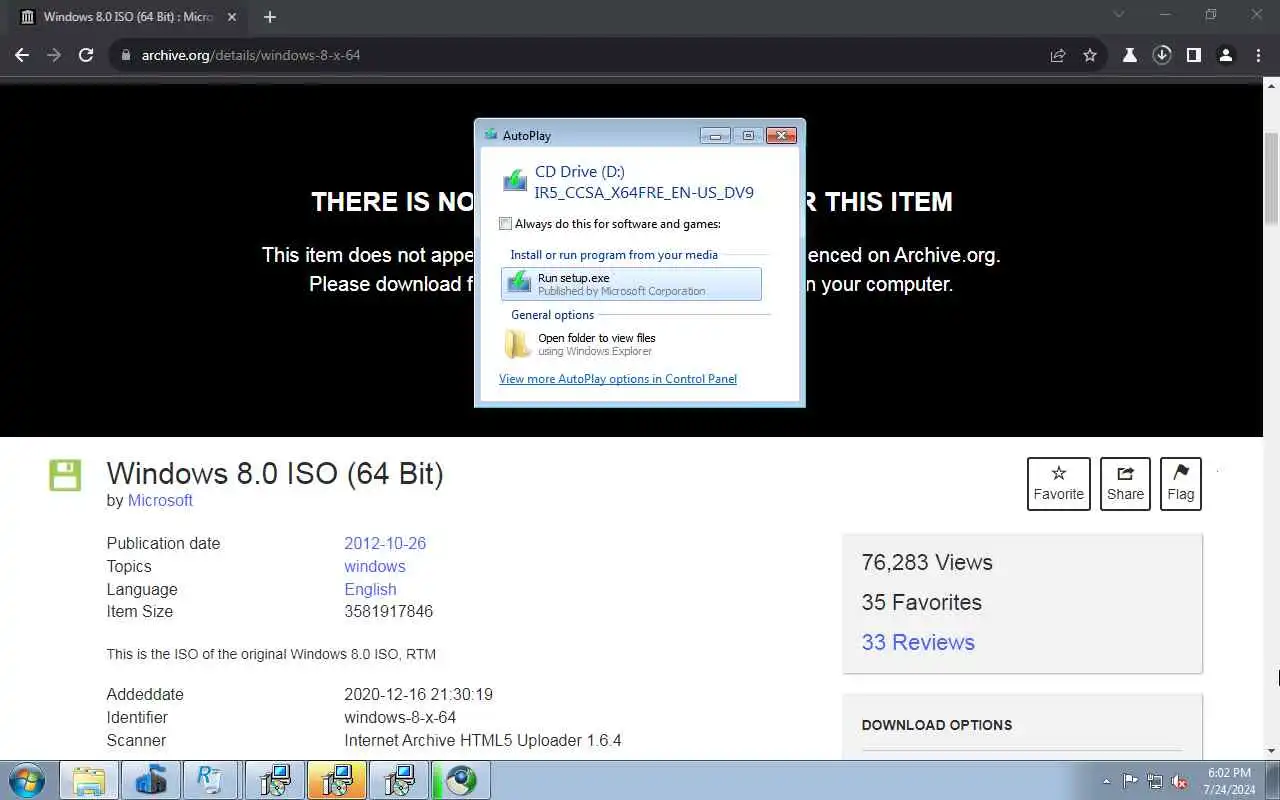This screenshot has width=1280, height=800.
Task: Click the DOWNLOAD OPTIONS heading
Action: click(937, 725)
